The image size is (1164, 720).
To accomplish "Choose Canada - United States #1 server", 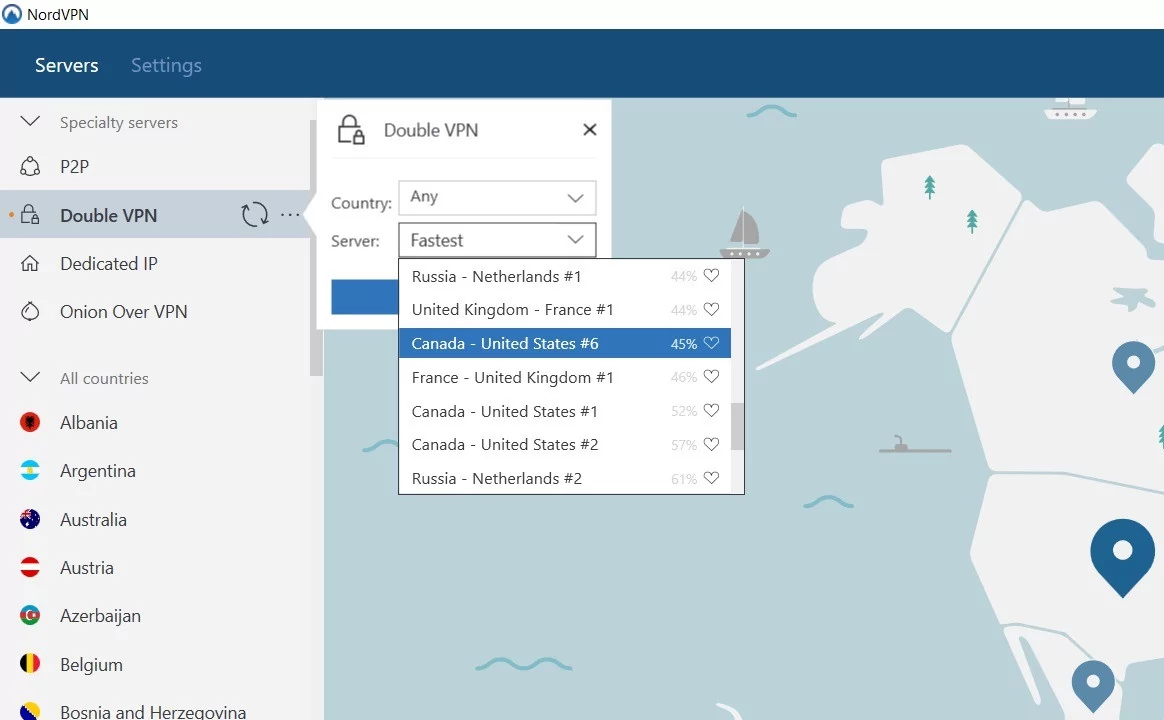I will (564, 411).
